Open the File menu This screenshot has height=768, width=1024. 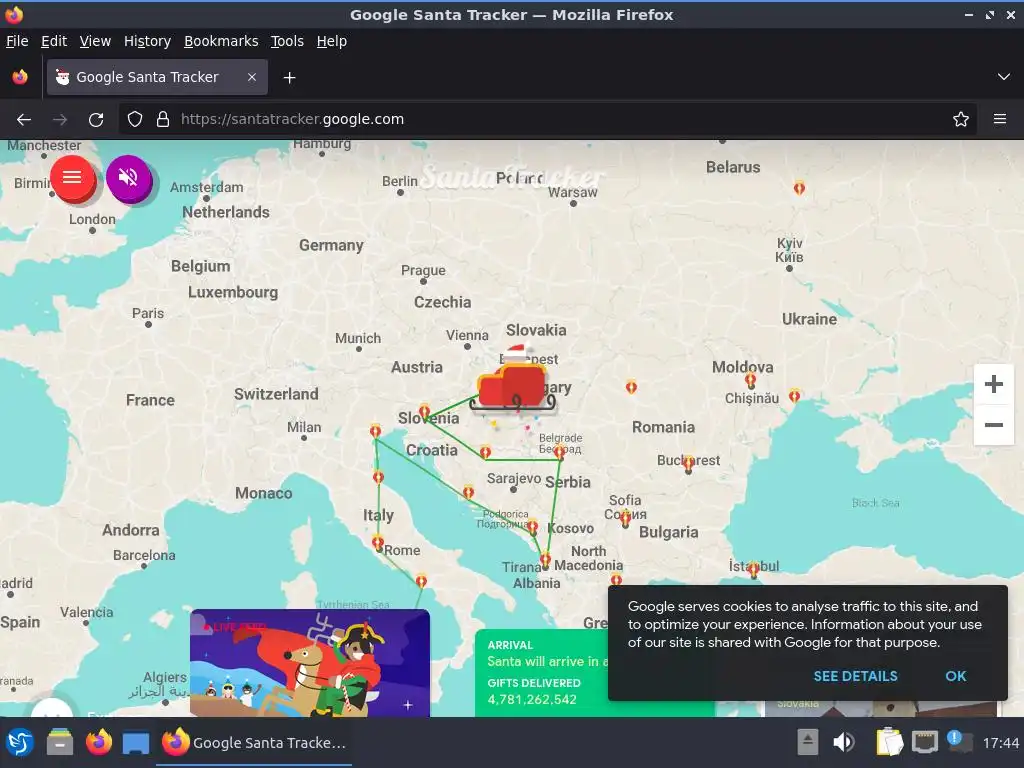[17, 41]
